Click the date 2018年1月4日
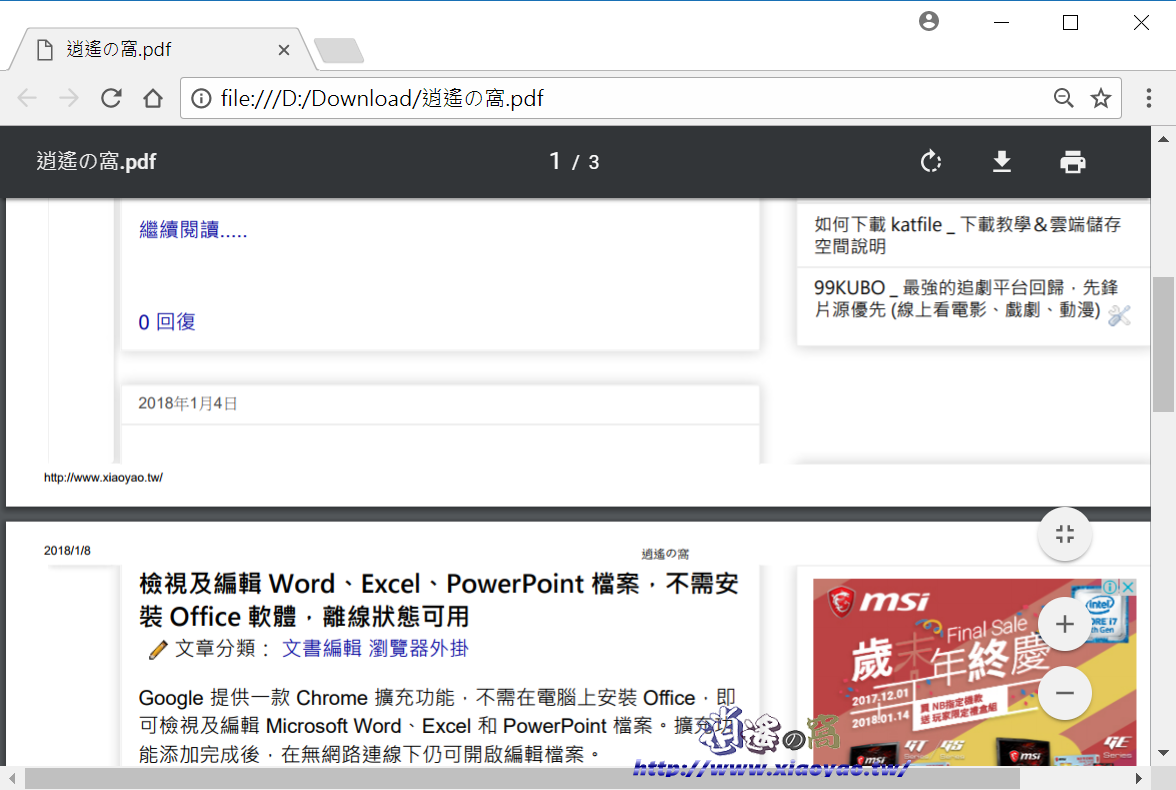Screen dimensions: 1176x790 click(x=188, y=404)
